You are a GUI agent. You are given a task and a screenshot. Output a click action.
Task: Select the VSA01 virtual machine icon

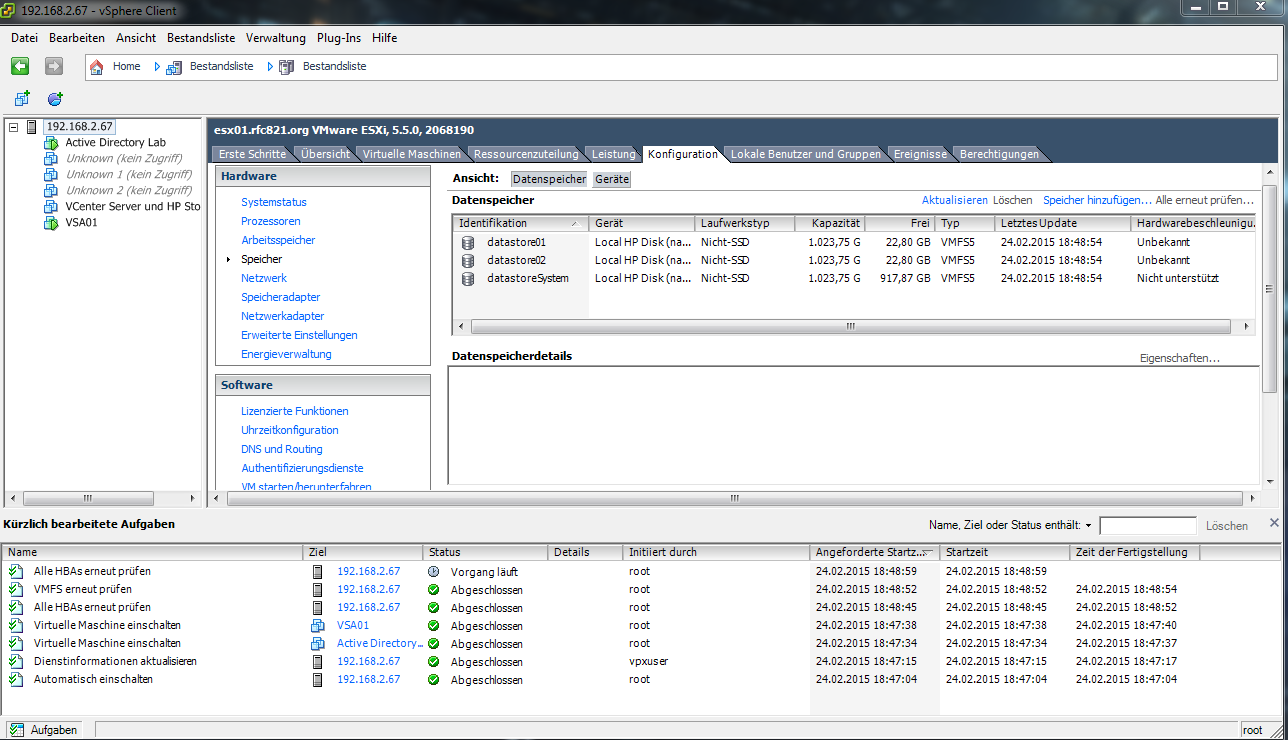(51, 222)
